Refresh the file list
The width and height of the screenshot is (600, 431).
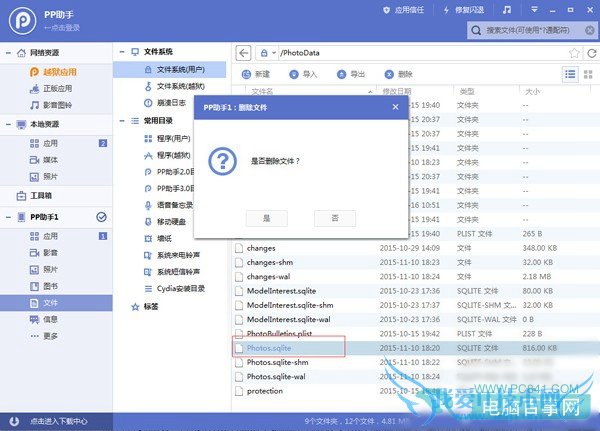tap(592, 53)
